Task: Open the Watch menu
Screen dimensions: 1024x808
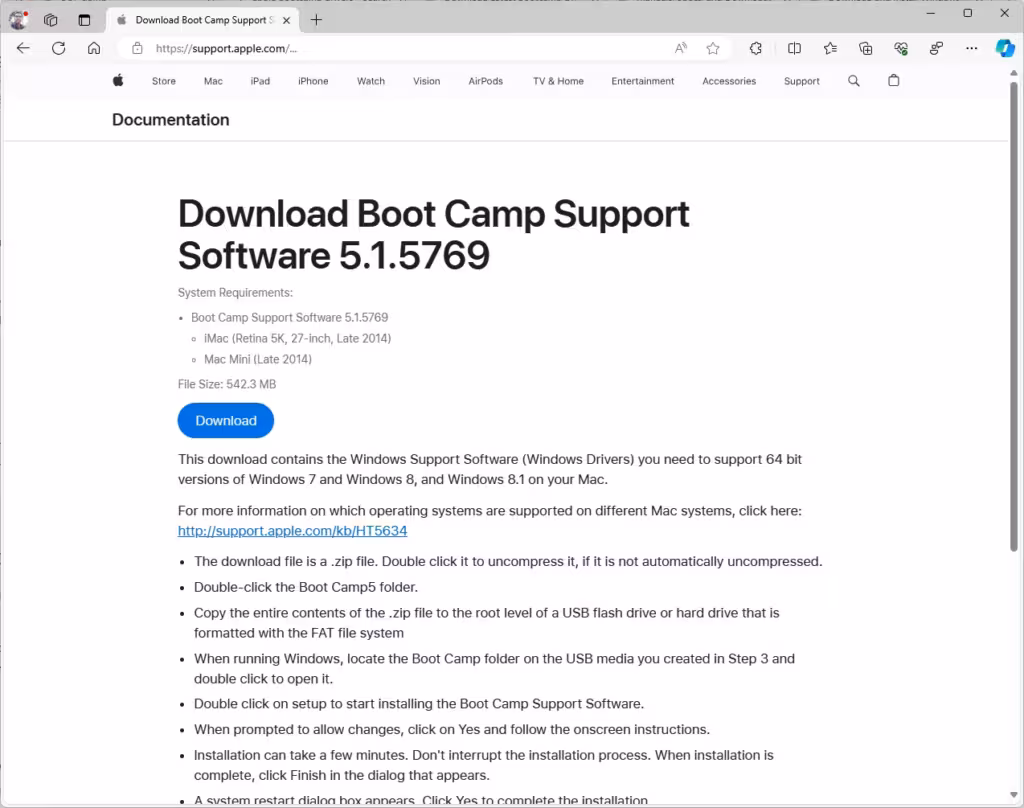Action: pyautogui.click(x=371, y=81)
